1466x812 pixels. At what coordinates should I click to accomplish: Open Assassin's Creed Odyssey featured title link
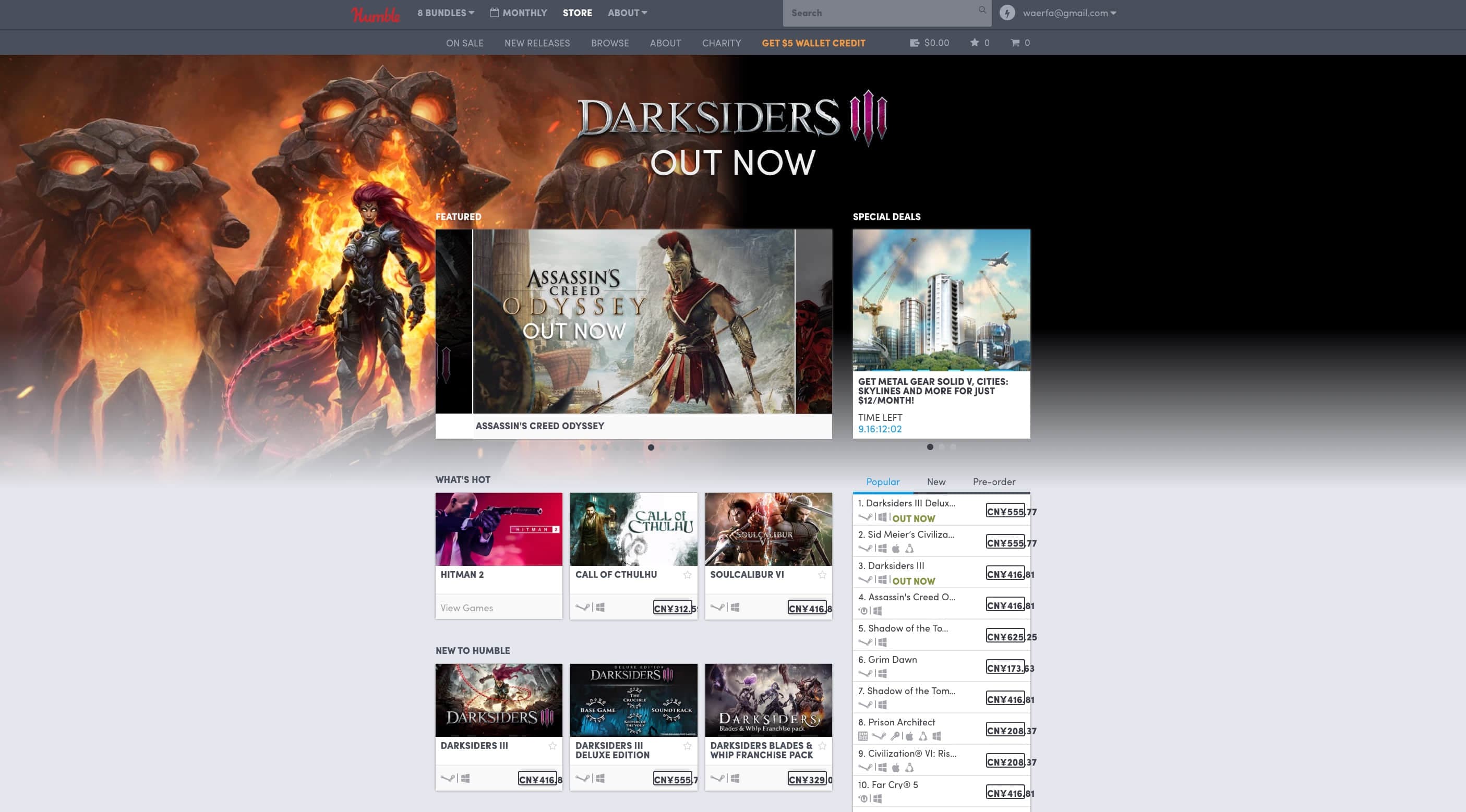(x=539, y=426)
